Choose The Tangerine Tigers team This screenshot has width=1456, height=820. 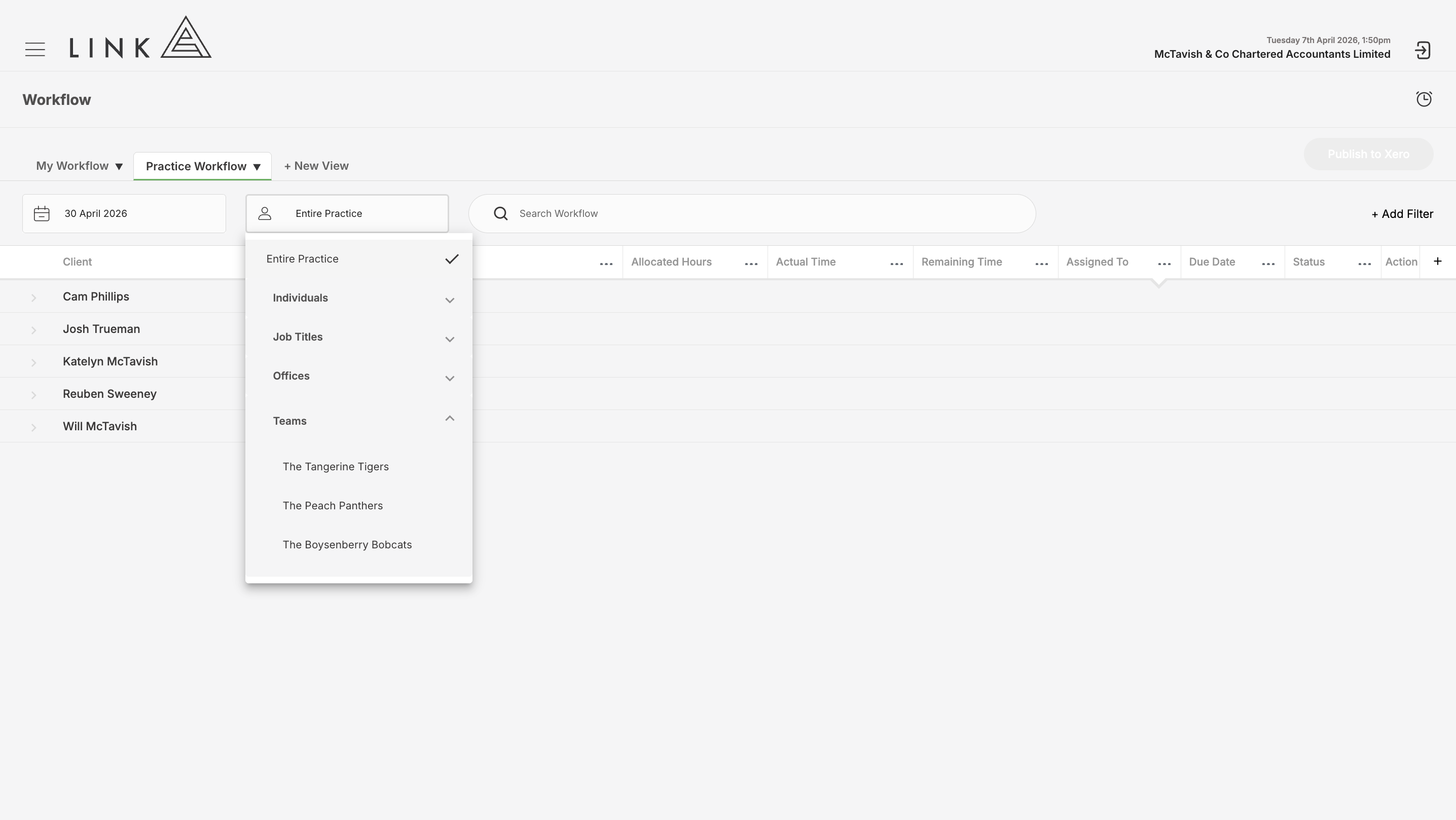[336, 467]
